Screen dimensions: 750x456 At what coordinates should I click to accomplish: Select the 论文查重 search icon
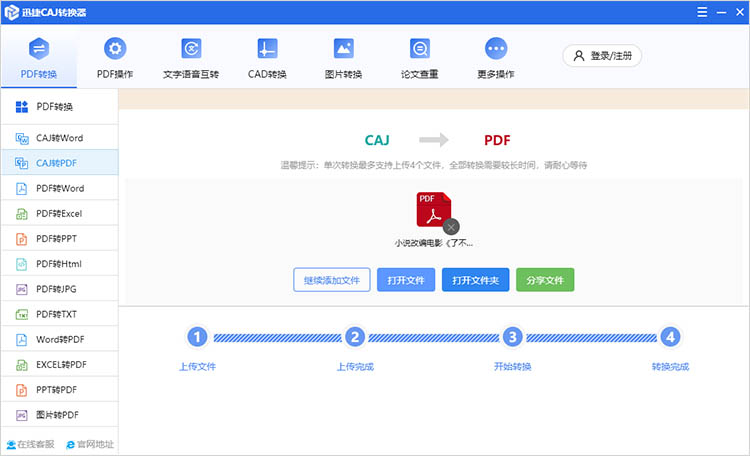pos(419,48)
